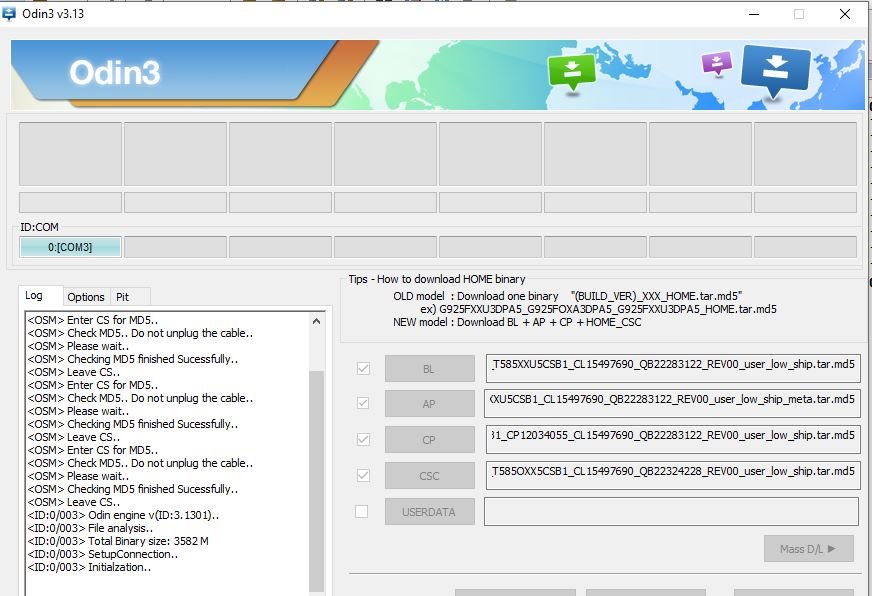Click the 'Odin engine v(ID:3.1301)..' log line
872x596 pixels.
[x=123, y=515]
